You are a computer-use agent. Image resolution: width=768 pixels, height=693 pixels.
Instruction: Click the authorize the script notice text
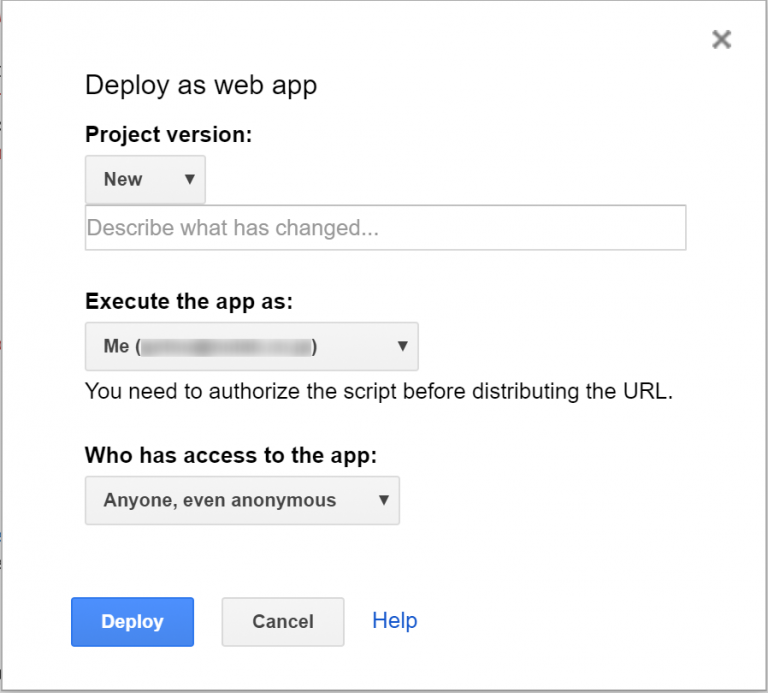pos(379,391)
